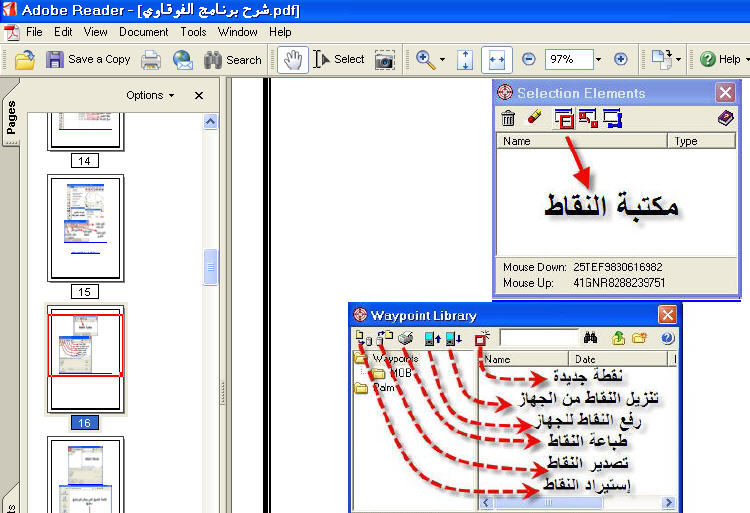The width and height of the screenshot is (750, 513).
Task: Click the Waypoint Library search text field
Action: click(x=539, y=338)
